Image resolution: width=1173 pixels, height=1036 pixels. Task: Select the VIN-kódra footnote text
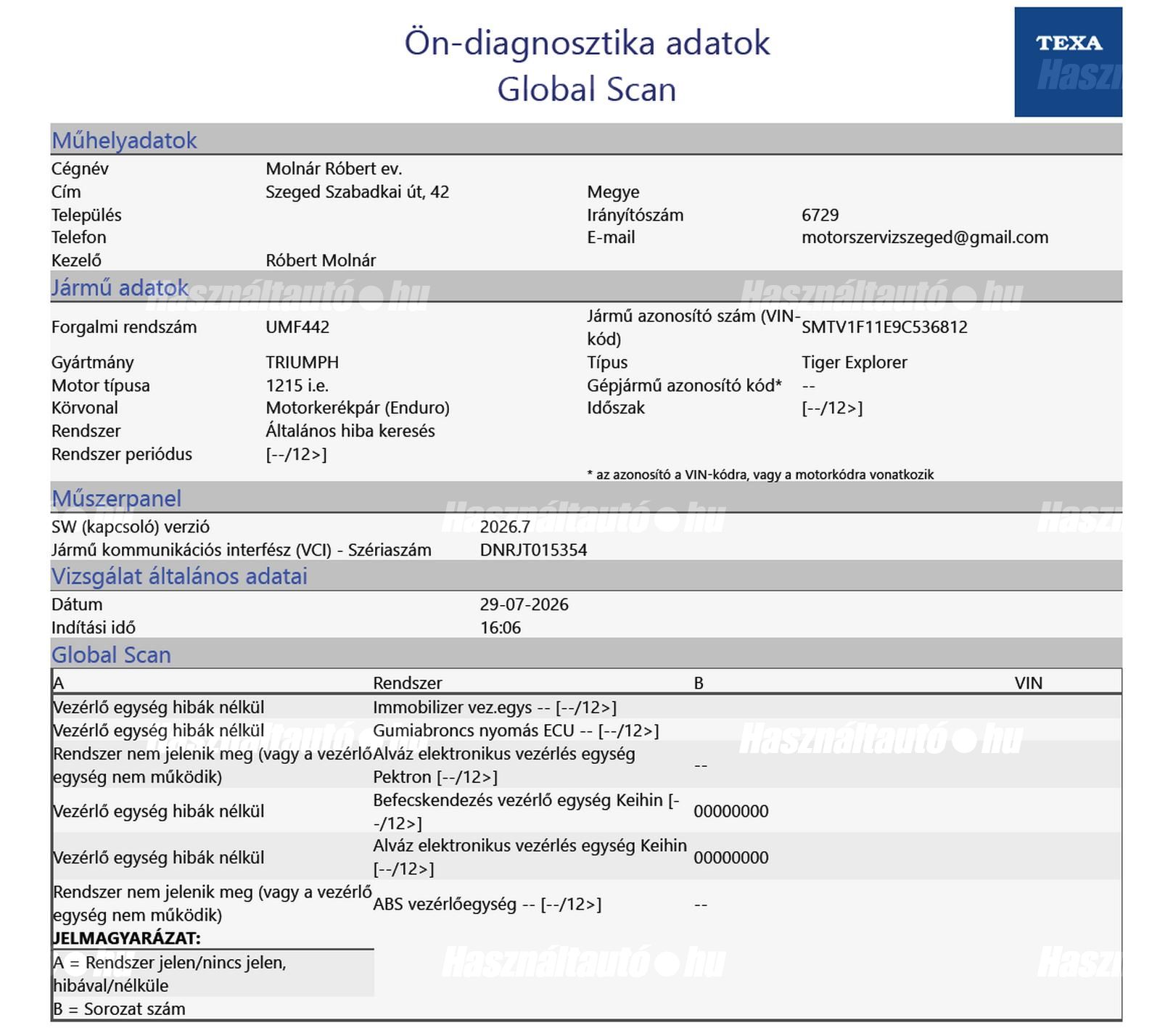pos(760,475)
